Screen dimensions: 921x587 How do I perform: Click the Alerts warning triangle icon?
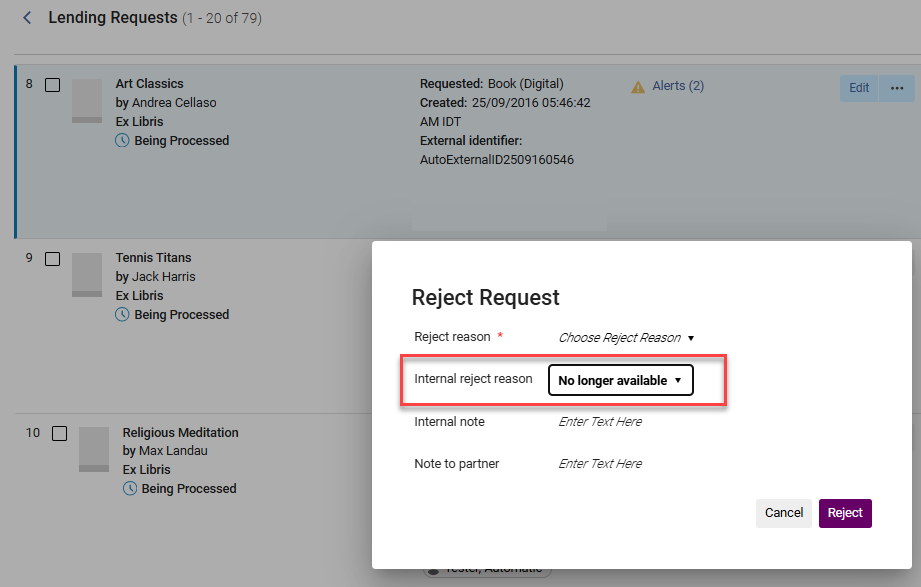[638, 87]
